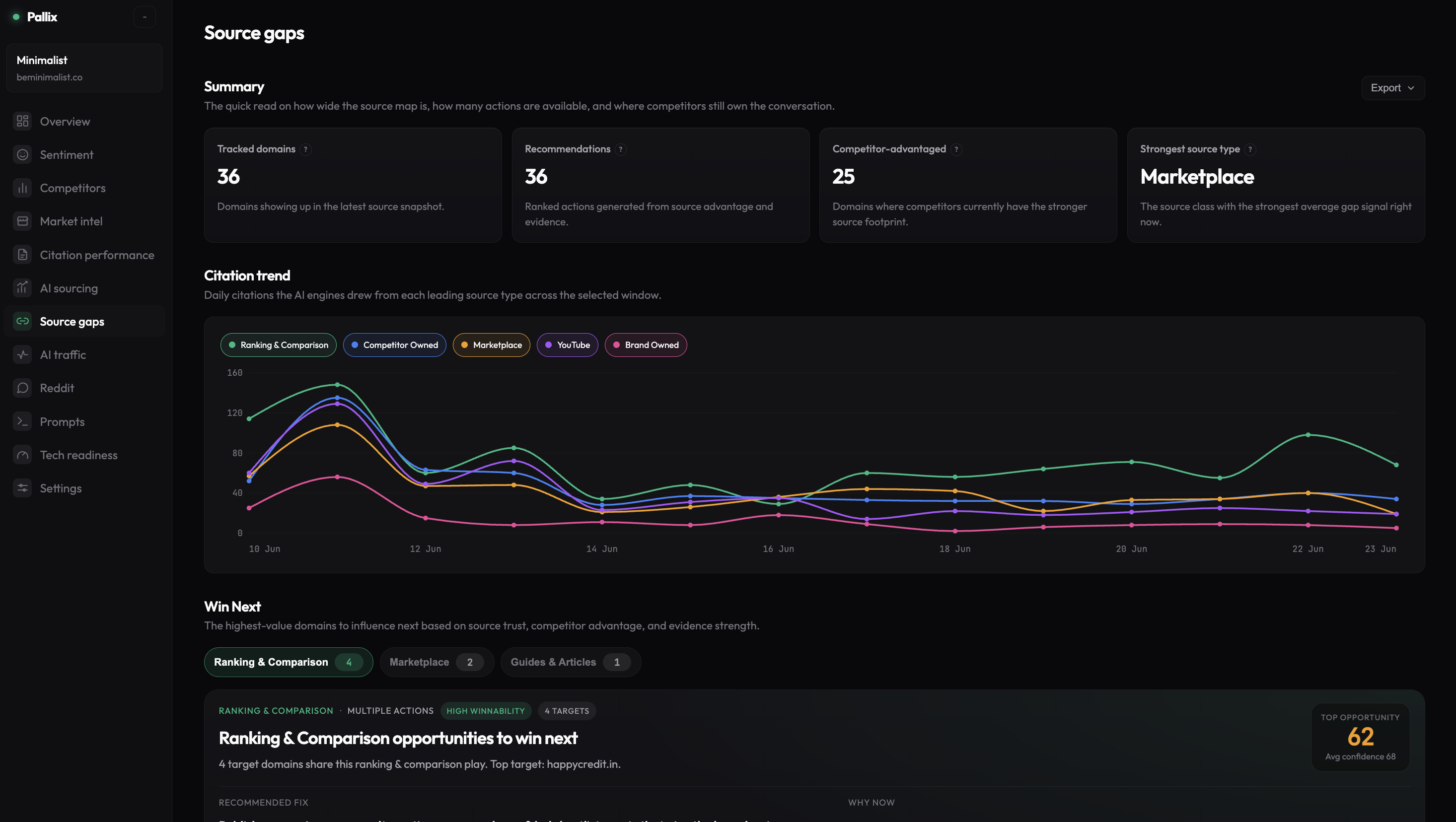1456x822 pixels.
Task: Click the Market intel icon
Action: tap(23, 221)
